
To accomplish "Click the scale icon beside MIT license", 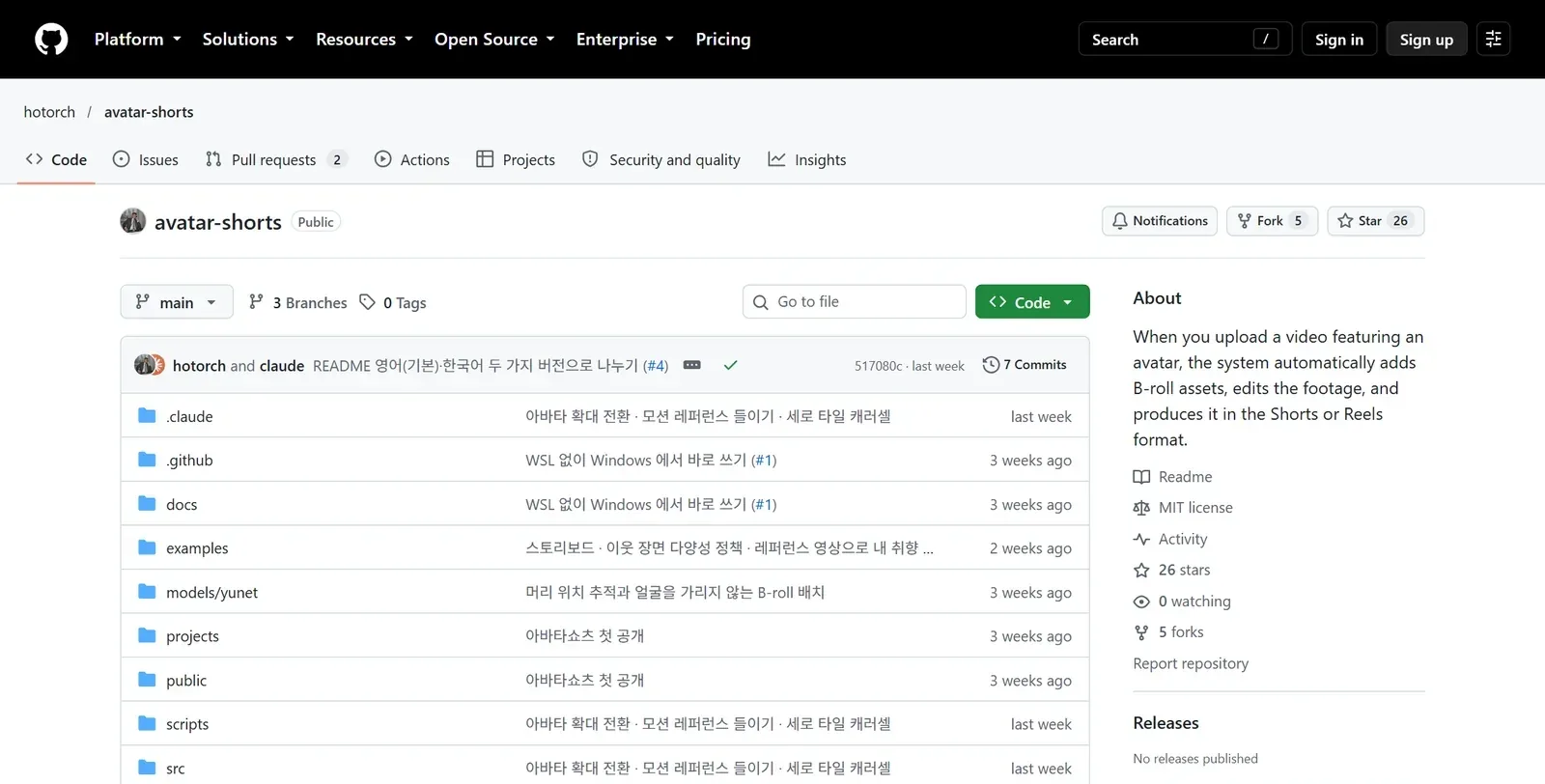I will [x=1141, y=508].
